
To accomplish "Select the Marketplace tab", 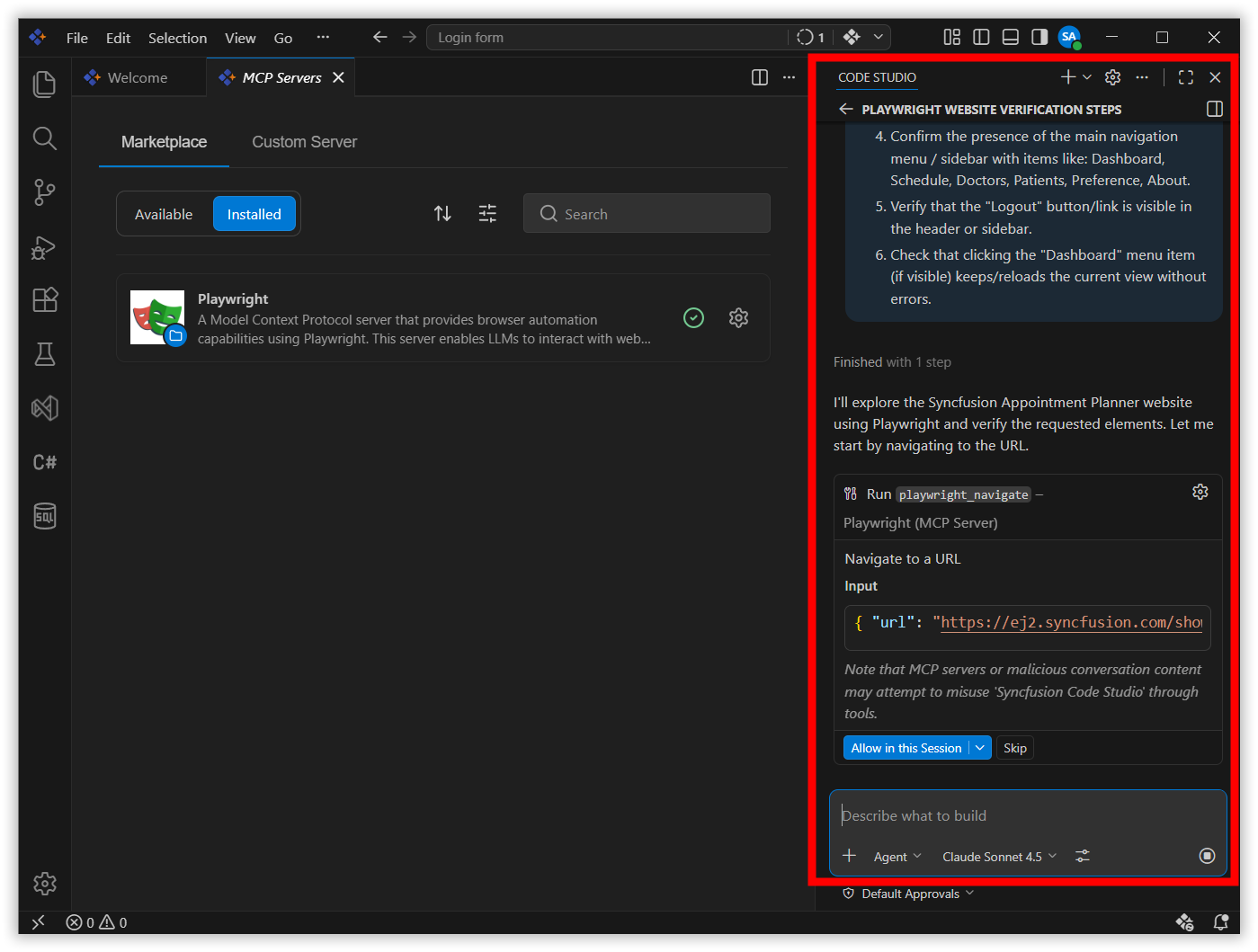I will pyautogui.click(x=164, y=142).
